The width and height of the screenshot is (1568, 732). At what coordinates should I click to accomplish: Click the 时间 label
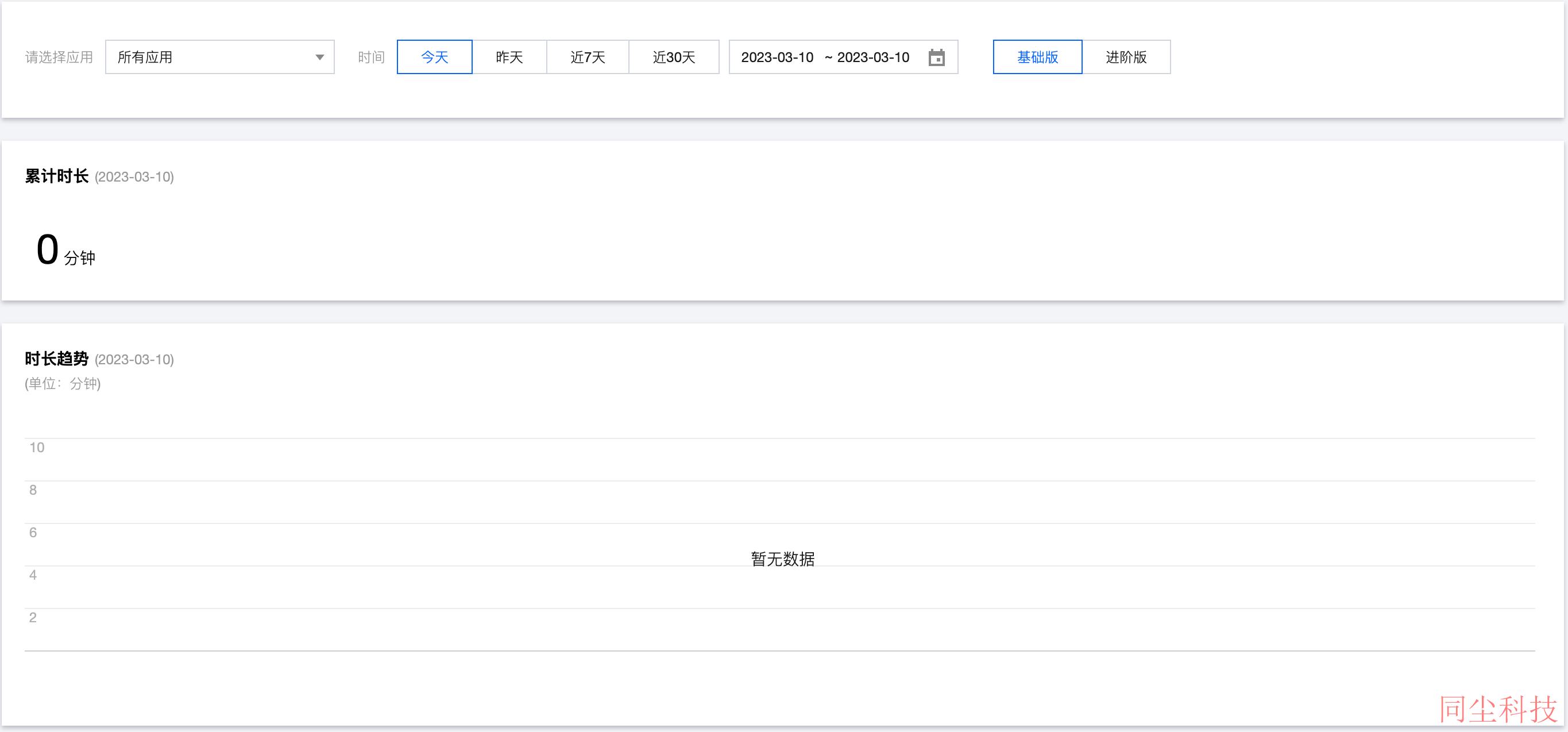click(x=371, y=57)
